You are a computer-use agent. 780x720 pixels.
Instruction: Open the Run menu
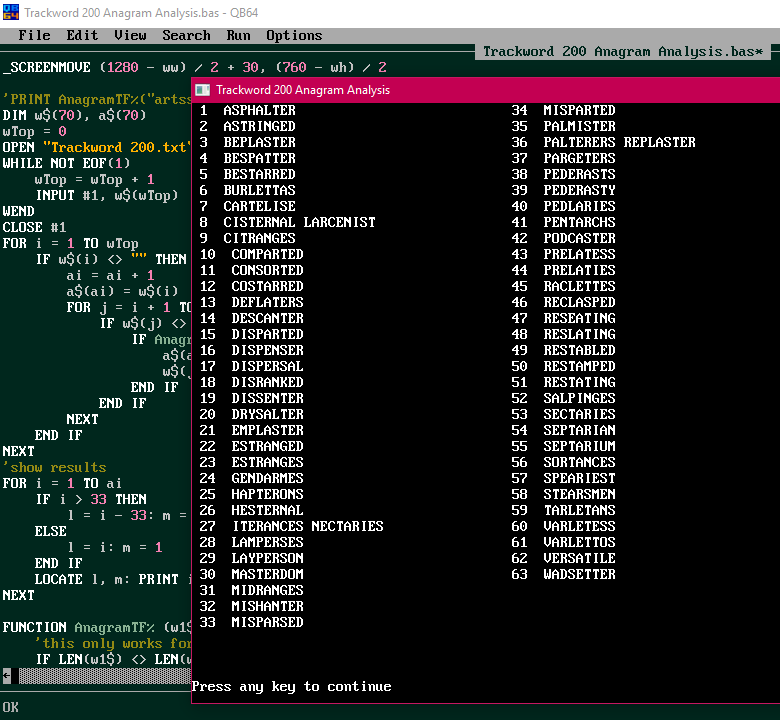pyautogui.click(x=238, y=35)
